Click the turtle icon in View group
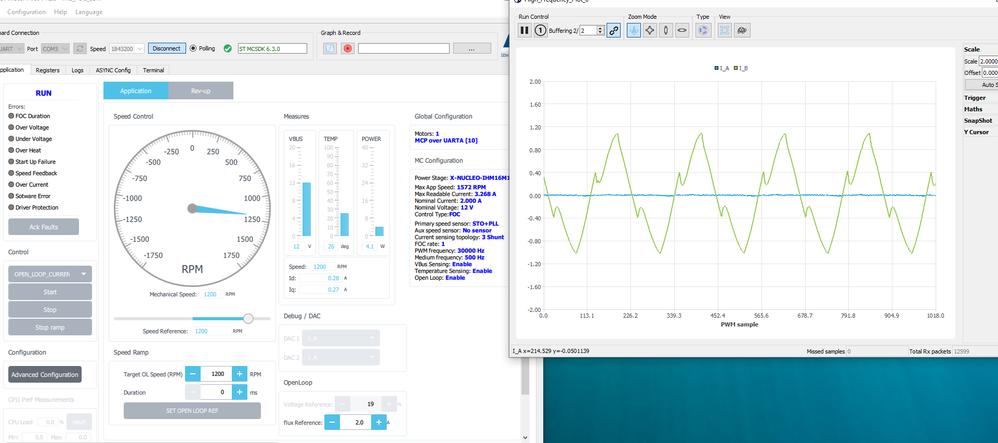The width and height of the screenshot is (998, 443). point(741,30)
